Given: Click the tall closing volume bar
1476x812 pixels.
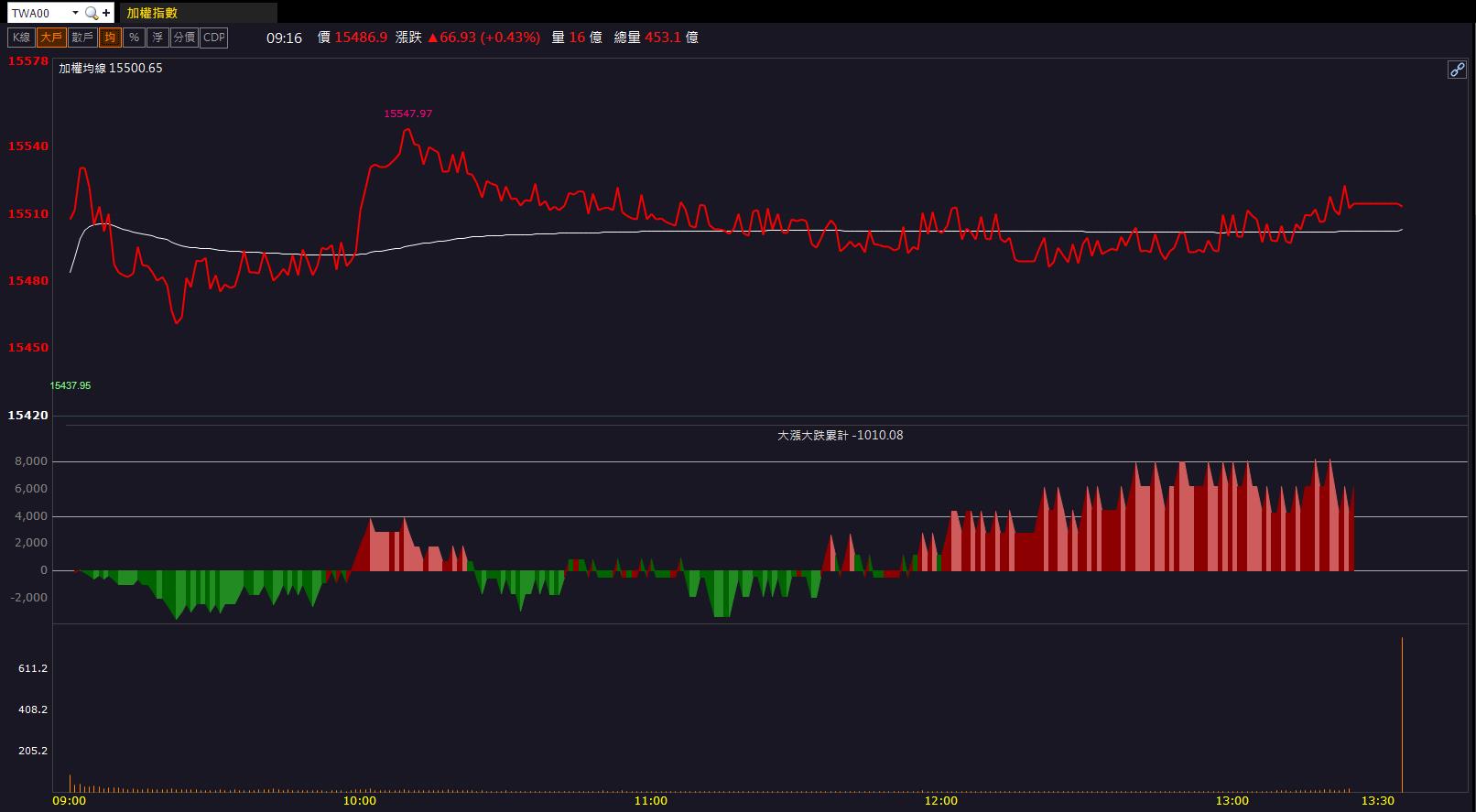Looking at the screenshot, I should [x=1402, y=714].
